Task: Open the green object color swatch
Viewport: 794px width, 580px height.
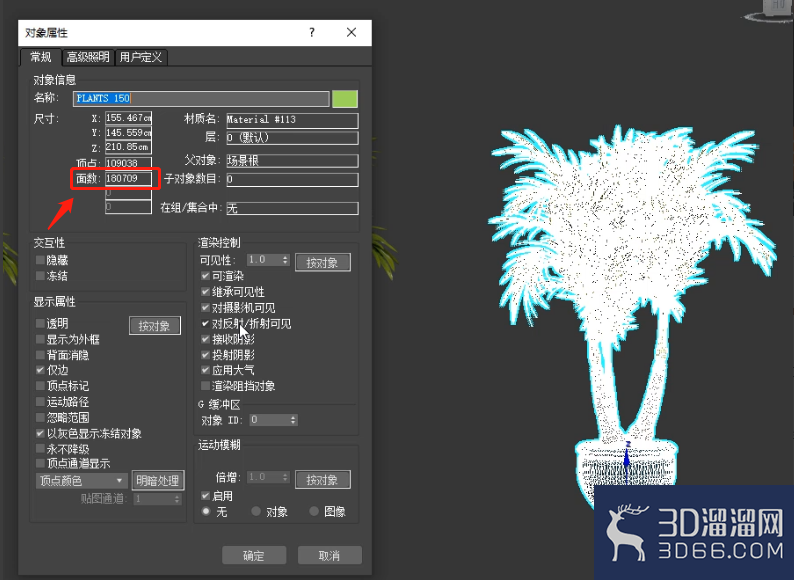Action: (345, 98)
